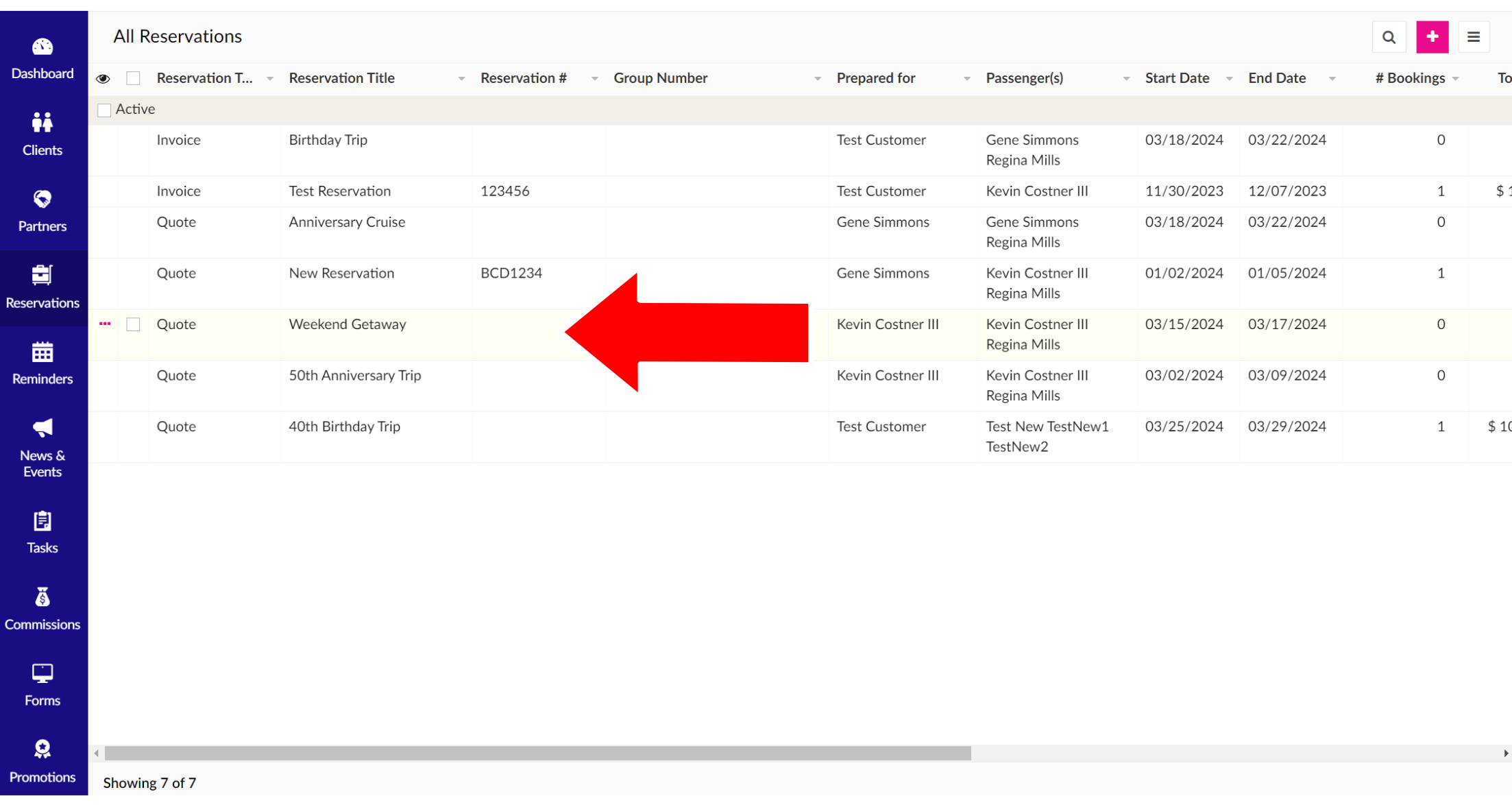The width and height of the screenshot is (1512, 805).
Task: Go to Clients section icon
Action: tap(42, 123)
